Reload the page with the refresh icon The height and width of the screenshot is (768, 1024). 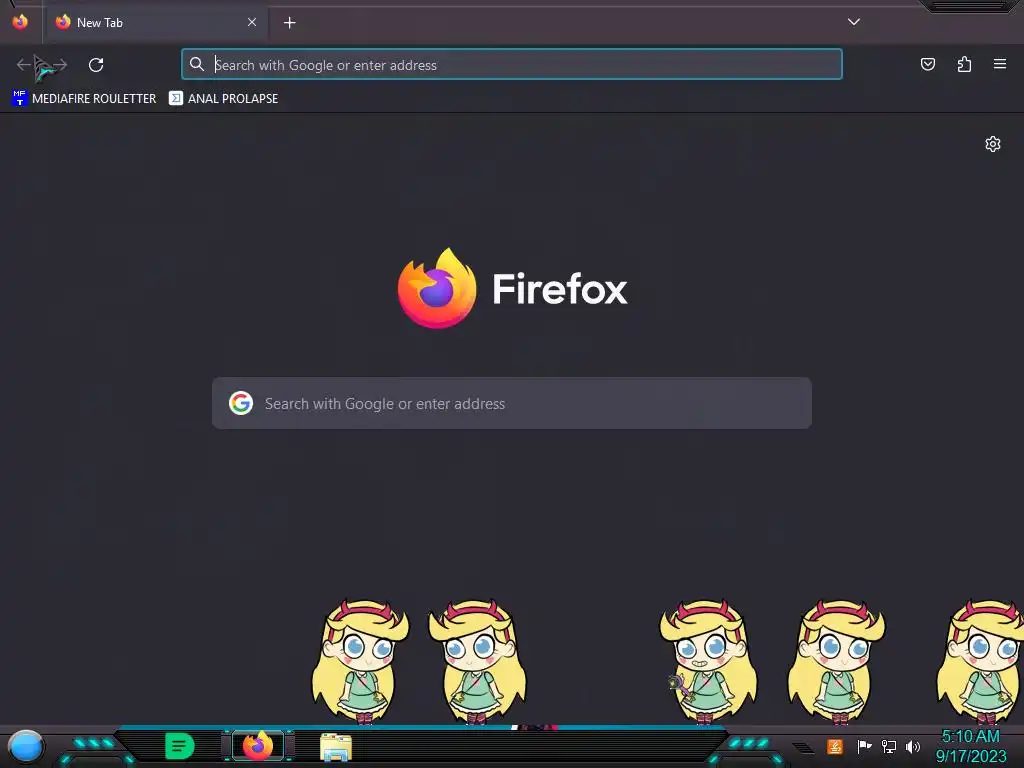(96, 65)
